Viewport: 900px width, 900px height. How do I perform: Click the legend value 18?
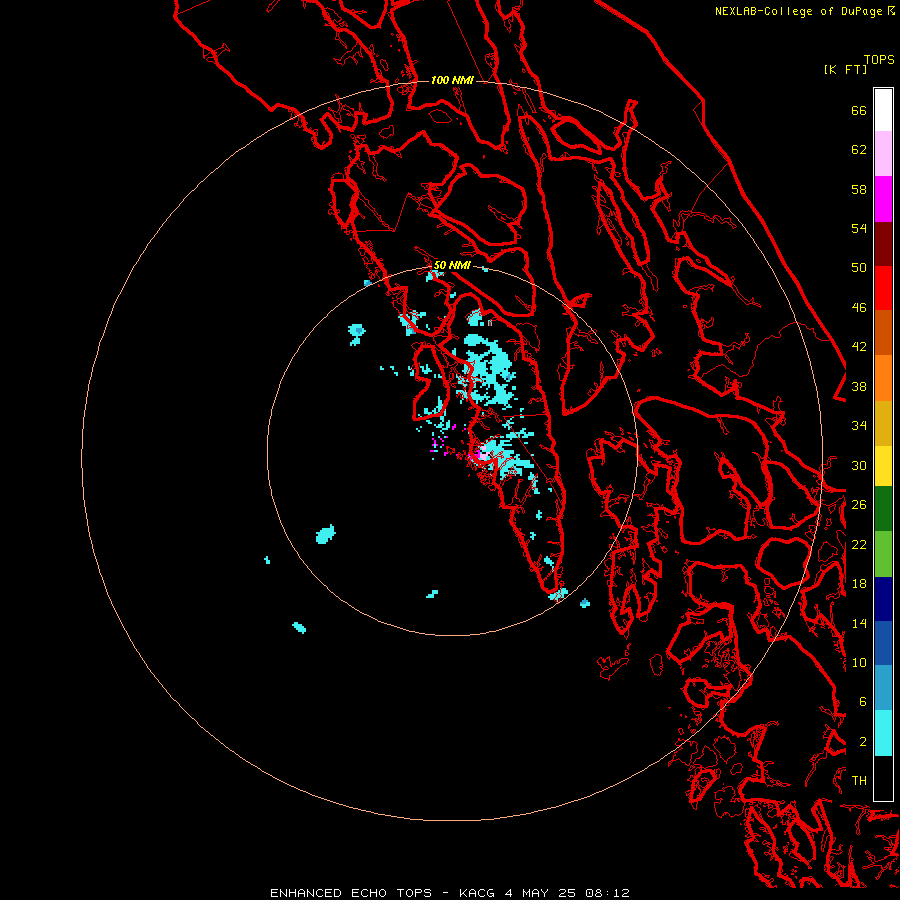[859, 583]
